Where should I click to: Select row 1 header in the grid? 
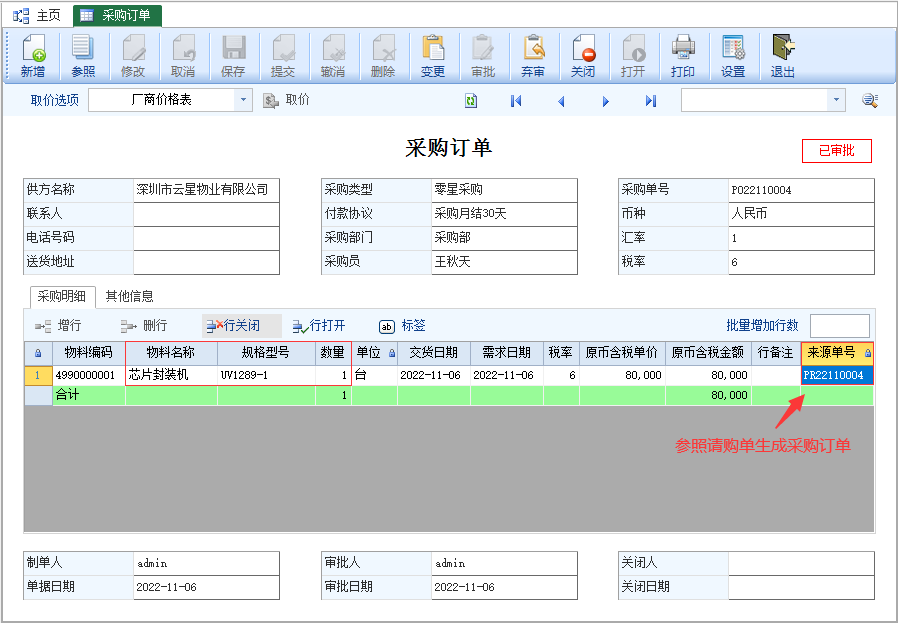tap(38, 376)
